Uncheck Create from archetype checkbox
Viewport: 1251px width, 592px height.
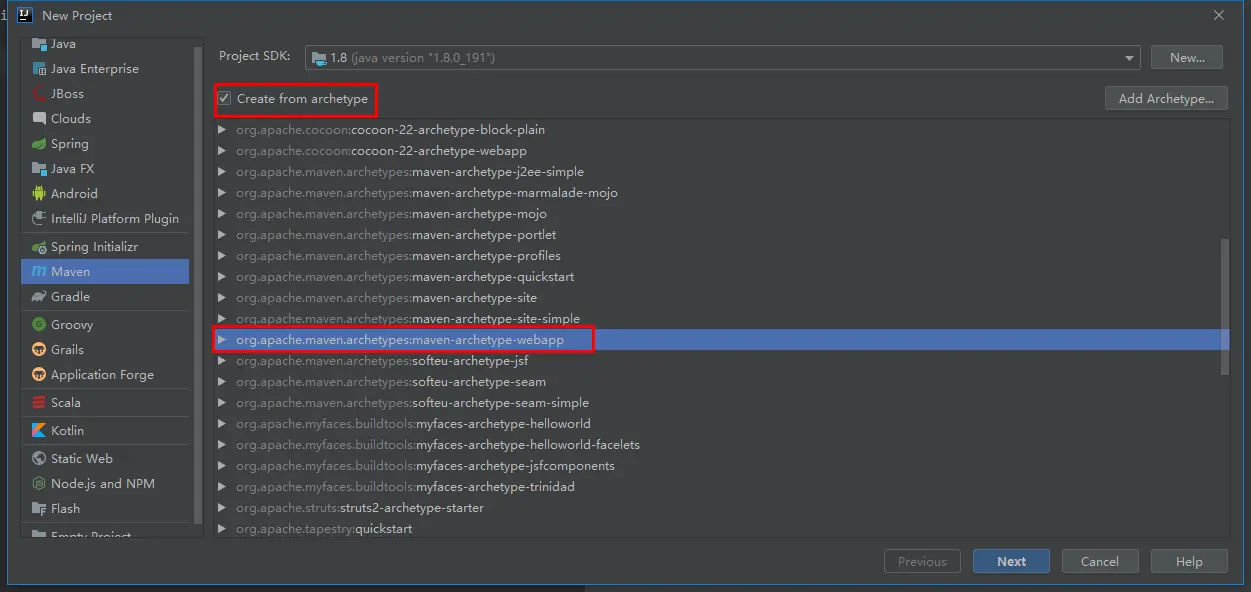click(225, 99)
